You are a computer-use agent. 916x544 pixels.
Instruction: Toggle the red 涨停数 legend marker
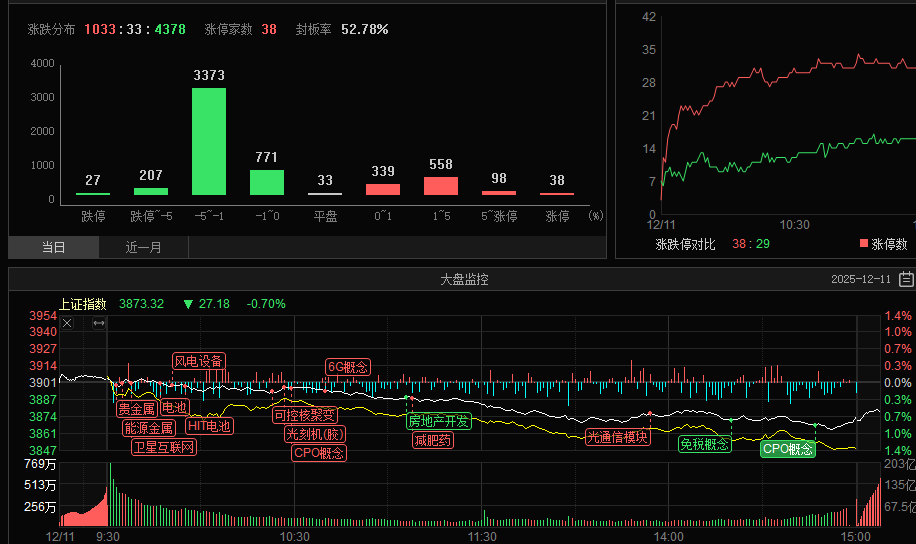[x=864, y=243]
